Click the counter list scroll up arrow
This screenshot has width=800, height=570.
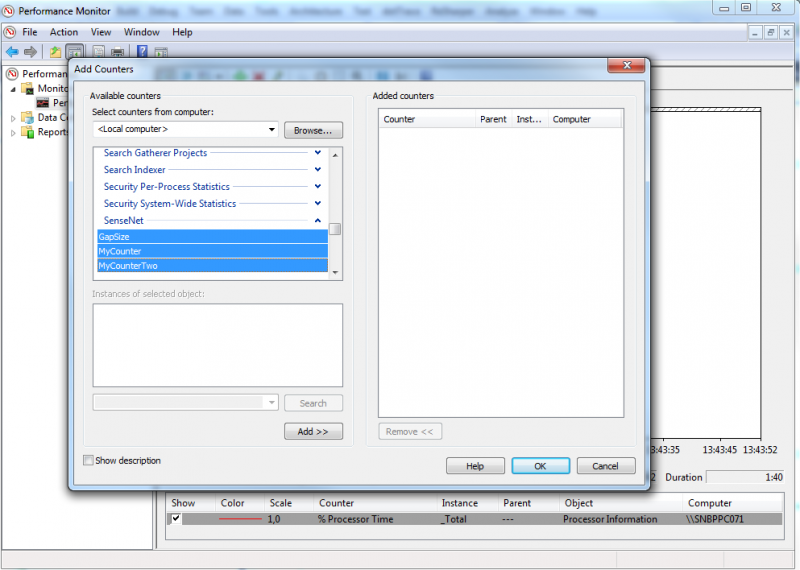click(335, 155)
